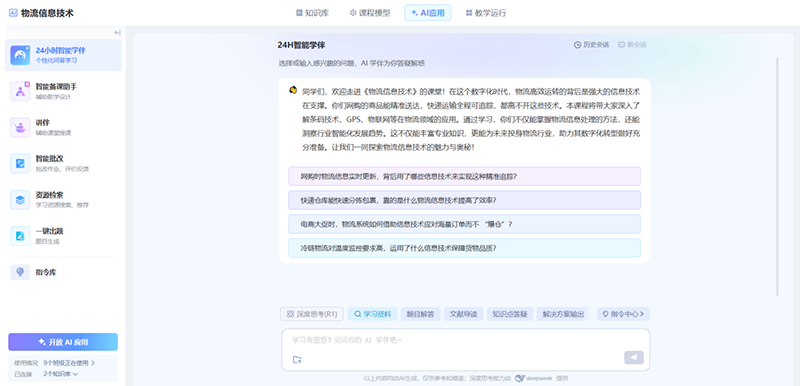
Task: Expand 9个班级正在使用 details
Action: click(x=69, y=363)
